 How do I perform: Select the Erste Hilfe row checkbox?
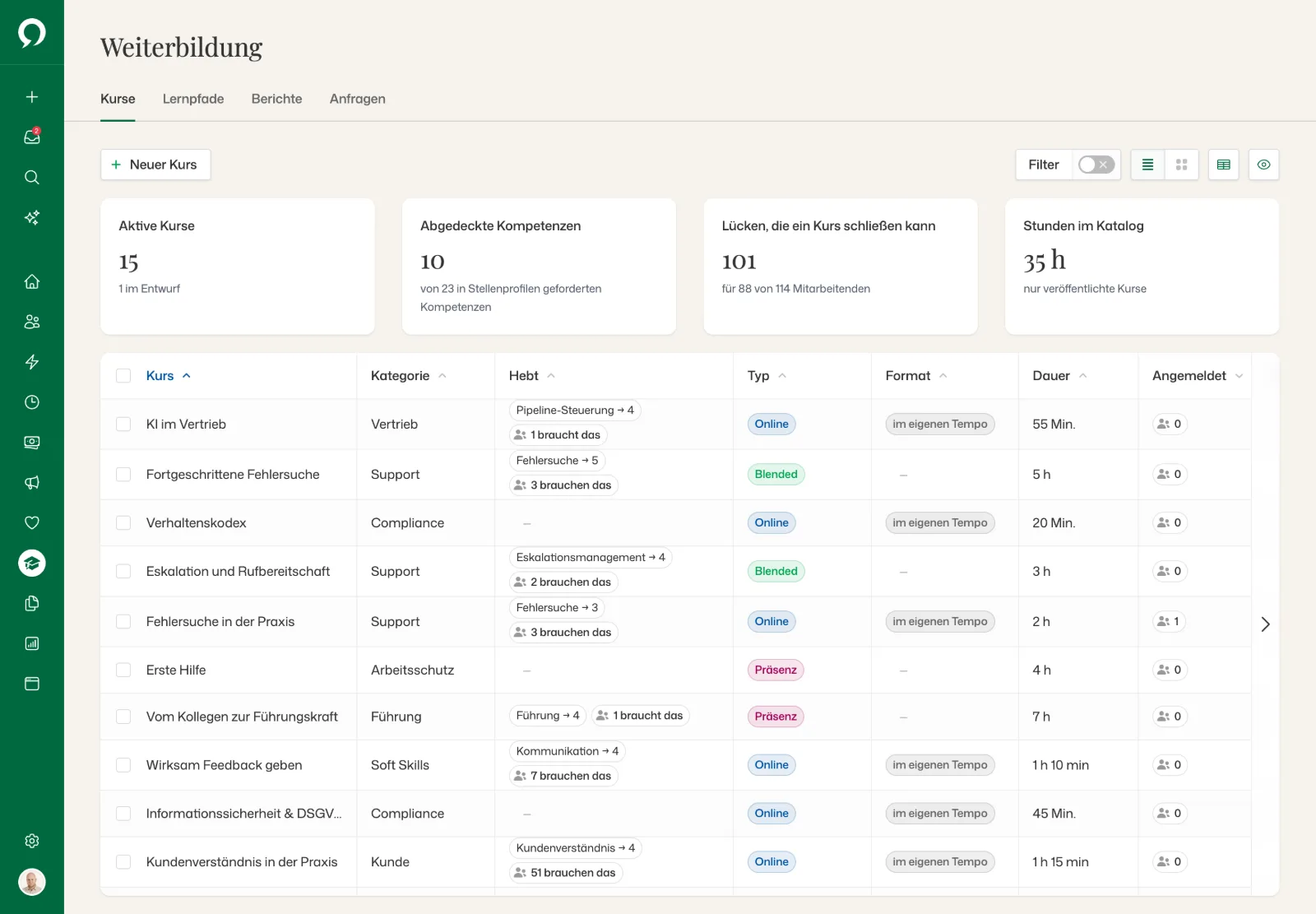coord(123,670)
